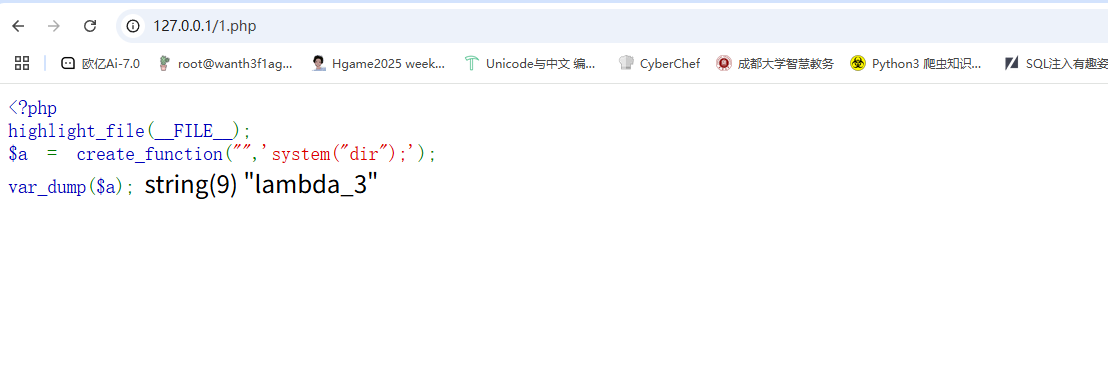Go back to the previous page

click(18, 26)
